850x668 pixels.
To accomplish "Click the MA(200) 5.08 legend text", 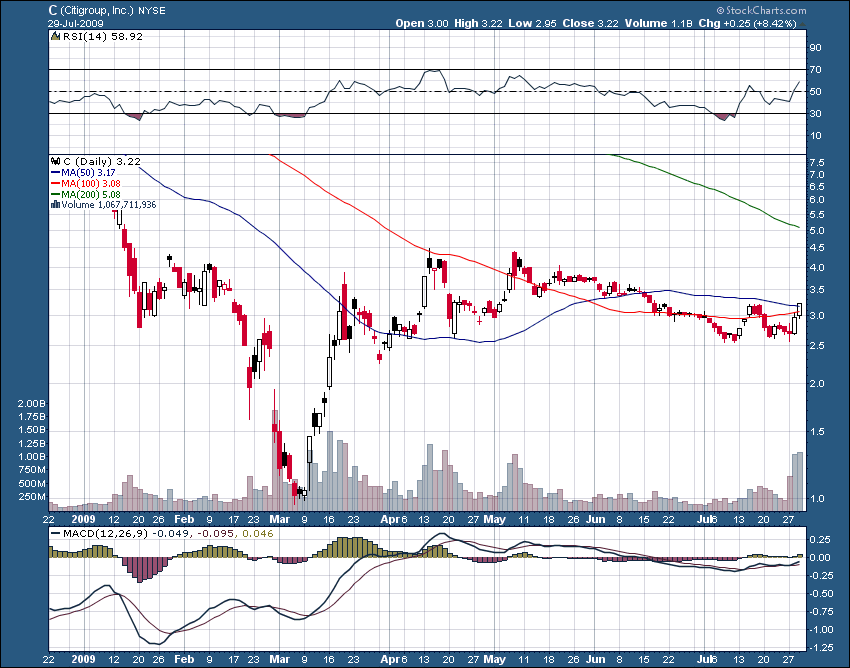I will click(x=91, y=195).
